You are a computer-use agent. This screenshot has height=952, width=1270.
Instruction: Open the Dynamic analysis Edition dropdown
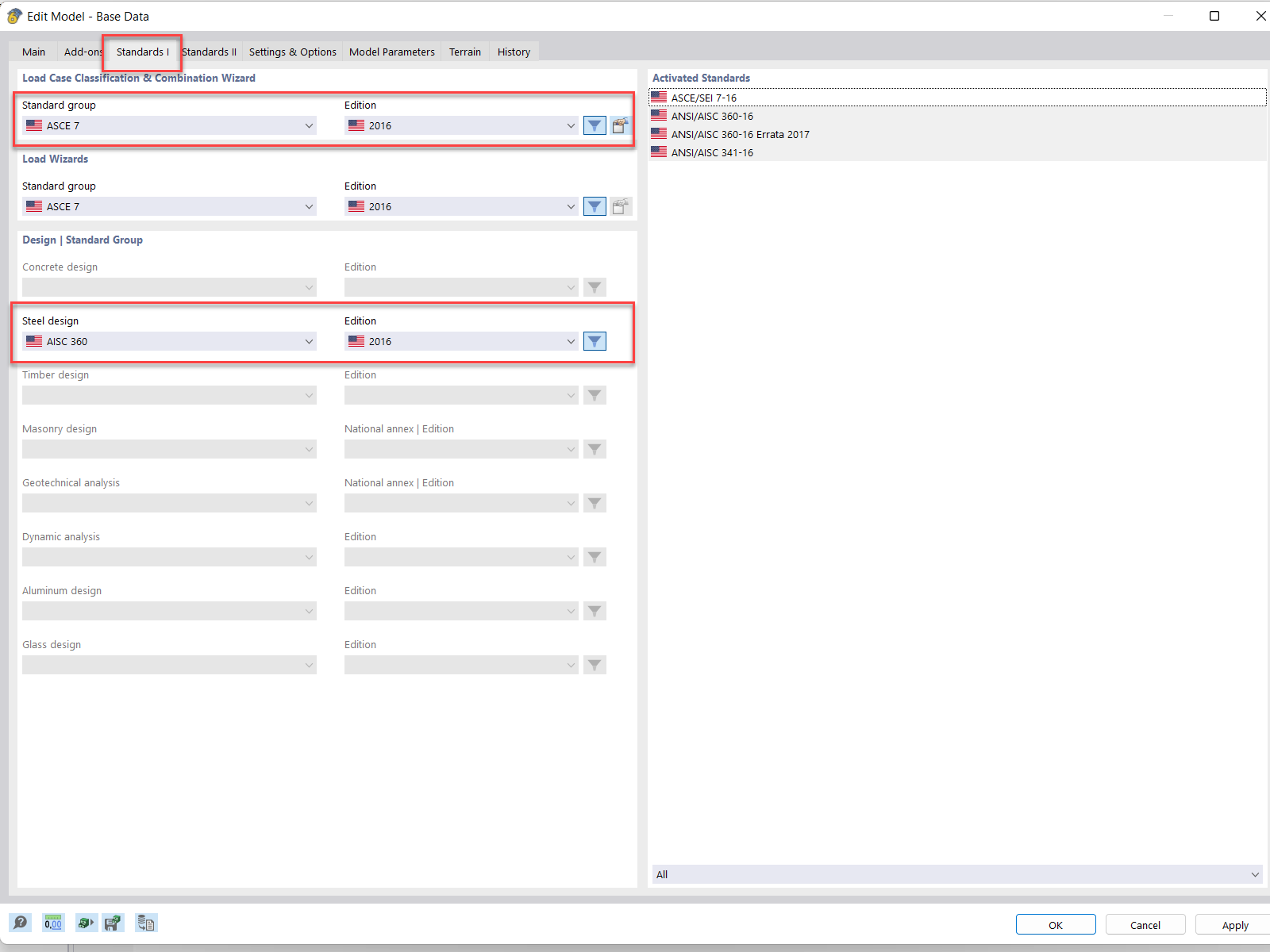coord(461,557)
